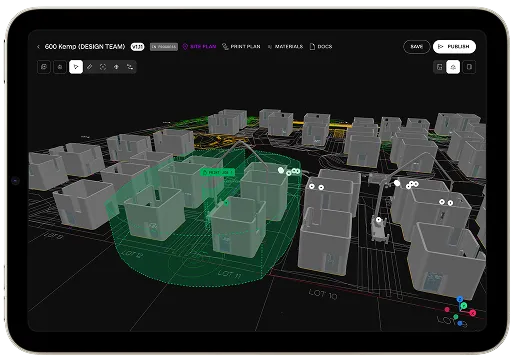Switch to the 3D perspective view icon
The height and width of the screenshot is (362, 515).
(453, 67)
